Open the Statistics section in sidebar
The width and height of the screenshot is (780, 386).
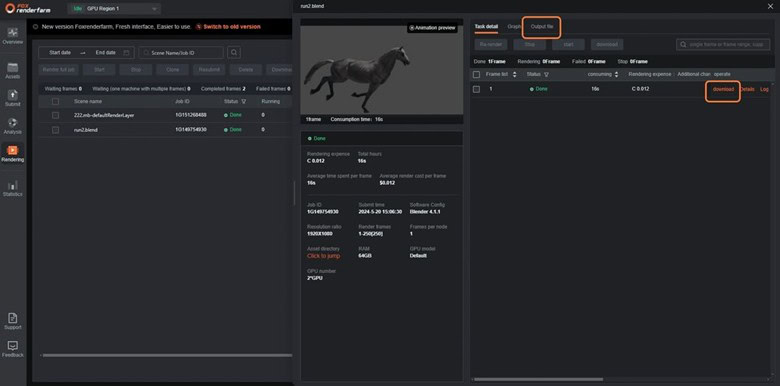[12, 188]
